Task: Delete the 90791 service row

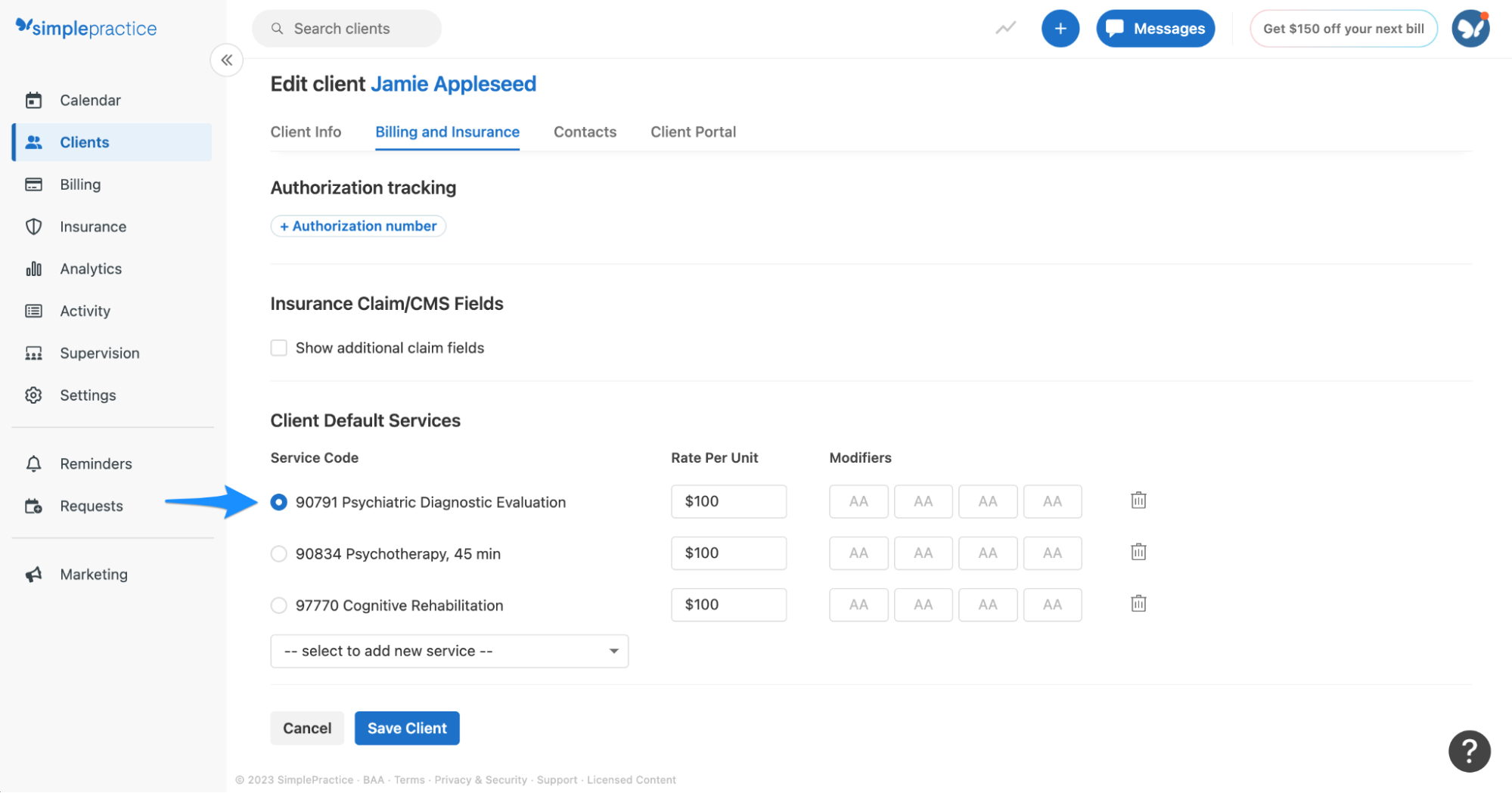Action: click(1138, 500)
